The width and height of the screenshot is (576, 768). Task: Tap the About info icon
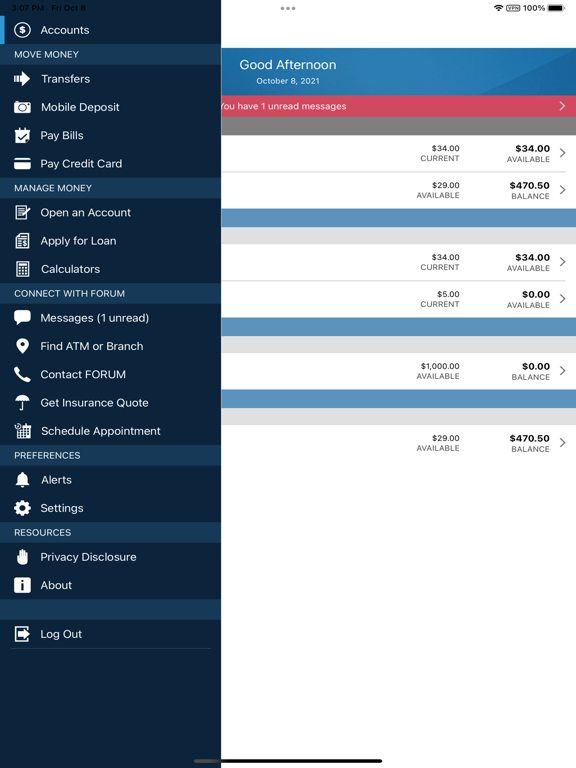[22, 585]
